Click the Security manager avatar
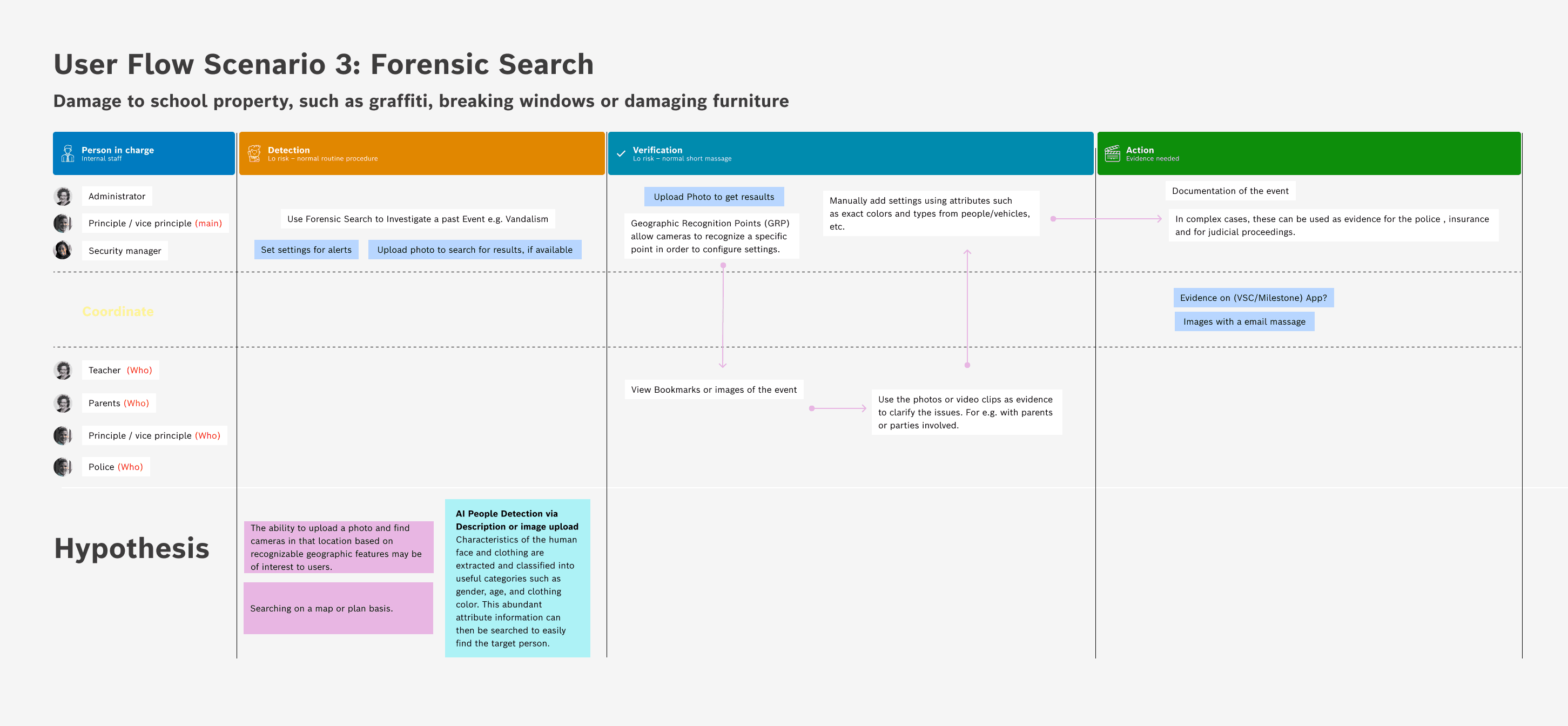 tap(63, 250)
